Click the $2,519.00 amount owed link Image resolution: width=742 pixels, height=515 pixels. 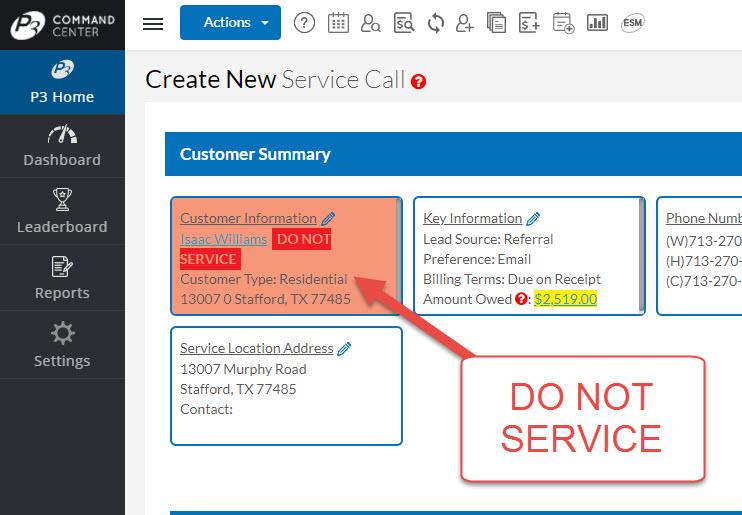pos(565,299)
